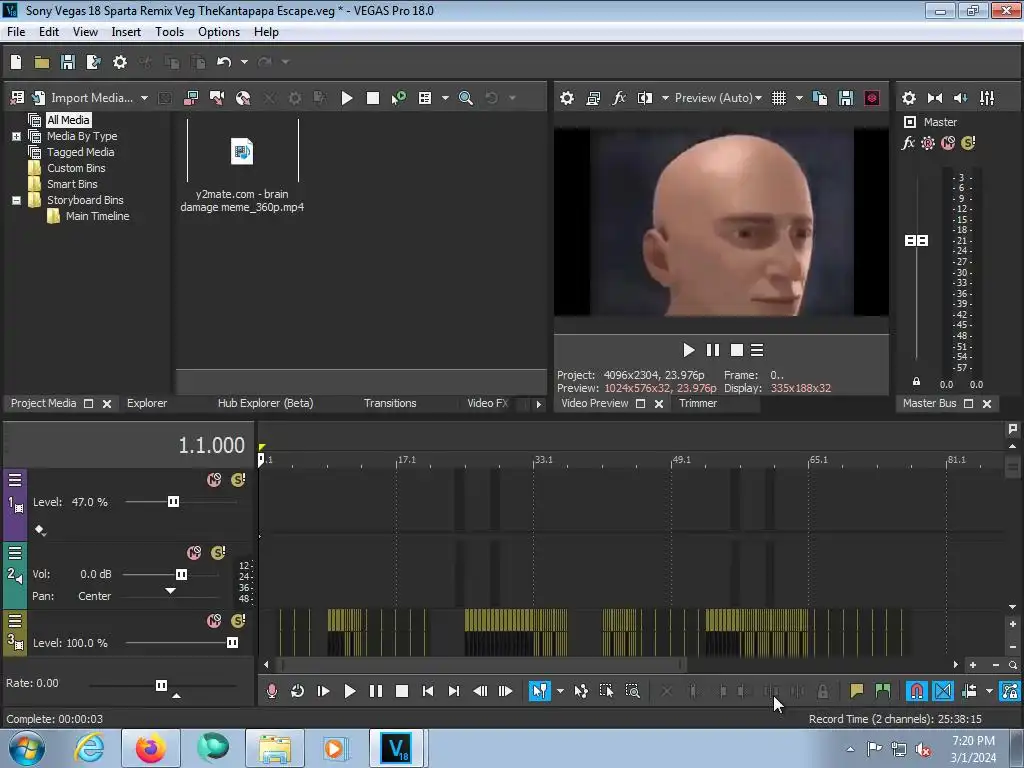Image resolution: width=1024 pixels, height=768 pixels.
Task: Open the undo history dropdown arrow
Action: 244,62
